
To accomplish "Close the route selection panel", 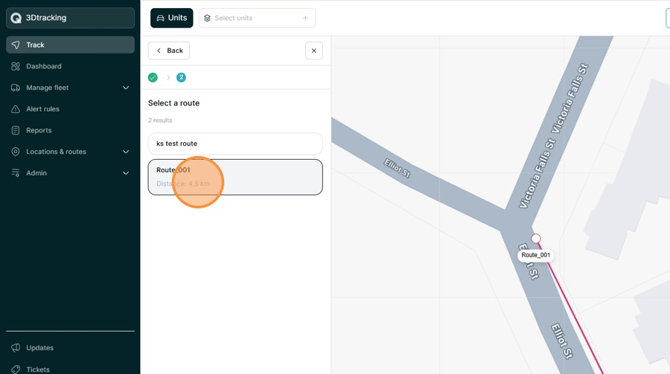I will tap(314, 50).
